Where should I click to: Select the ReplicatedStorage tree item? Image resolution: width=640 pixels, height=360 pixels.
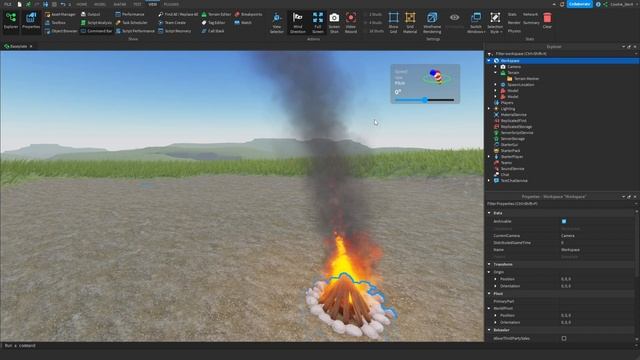[516, 127]
